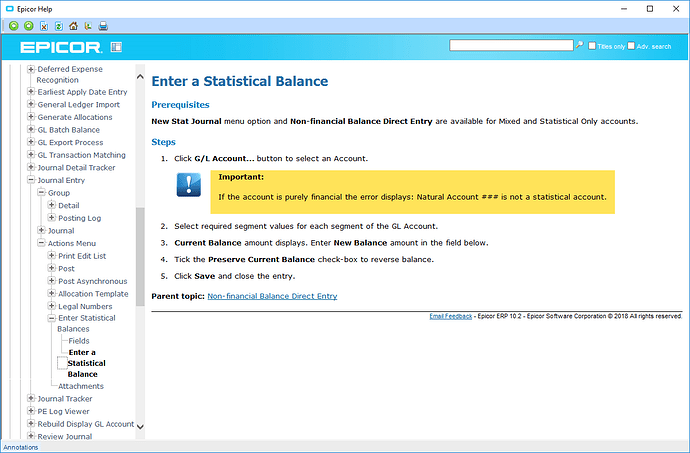690x453 pixels.
Task: Expand the PE Log Viewer node
Action: tap(31, 411)
